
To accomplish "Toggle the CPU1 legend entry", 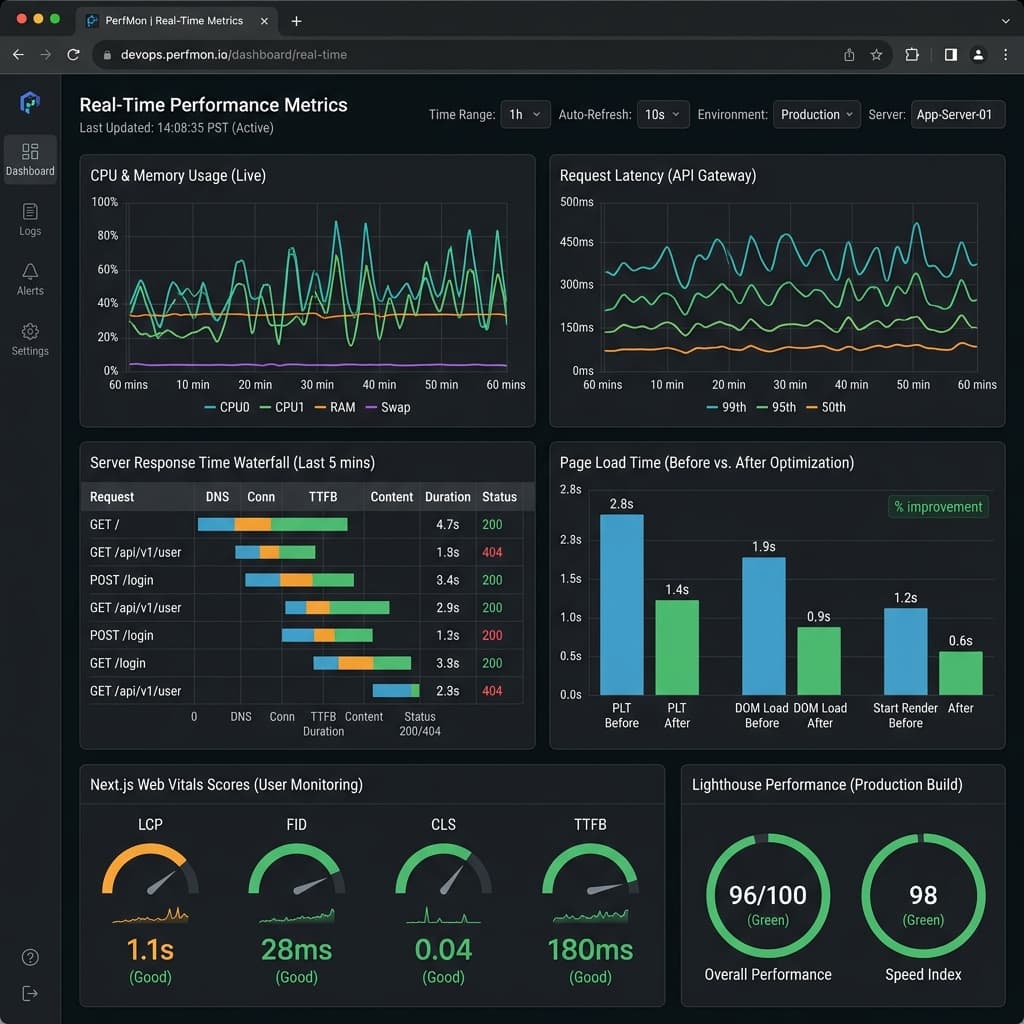I will pos(282,407).
